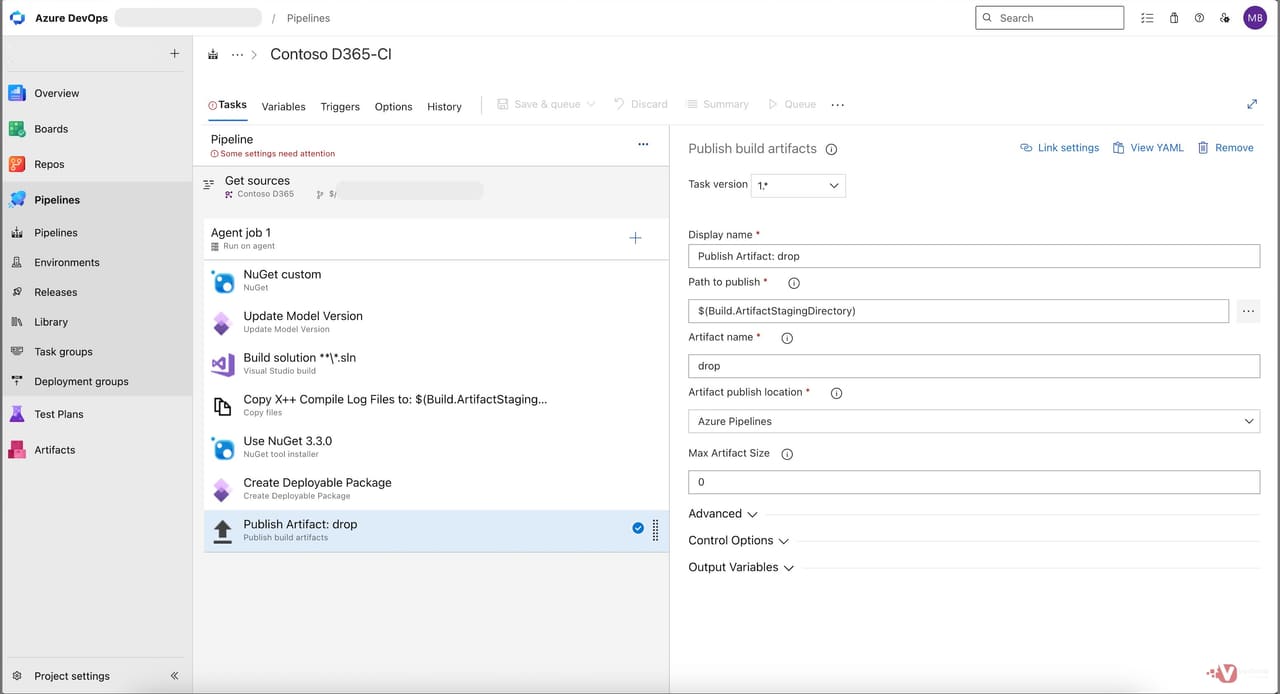Switch to the History tab
The image size is (1280, 694).
point(444,107)
